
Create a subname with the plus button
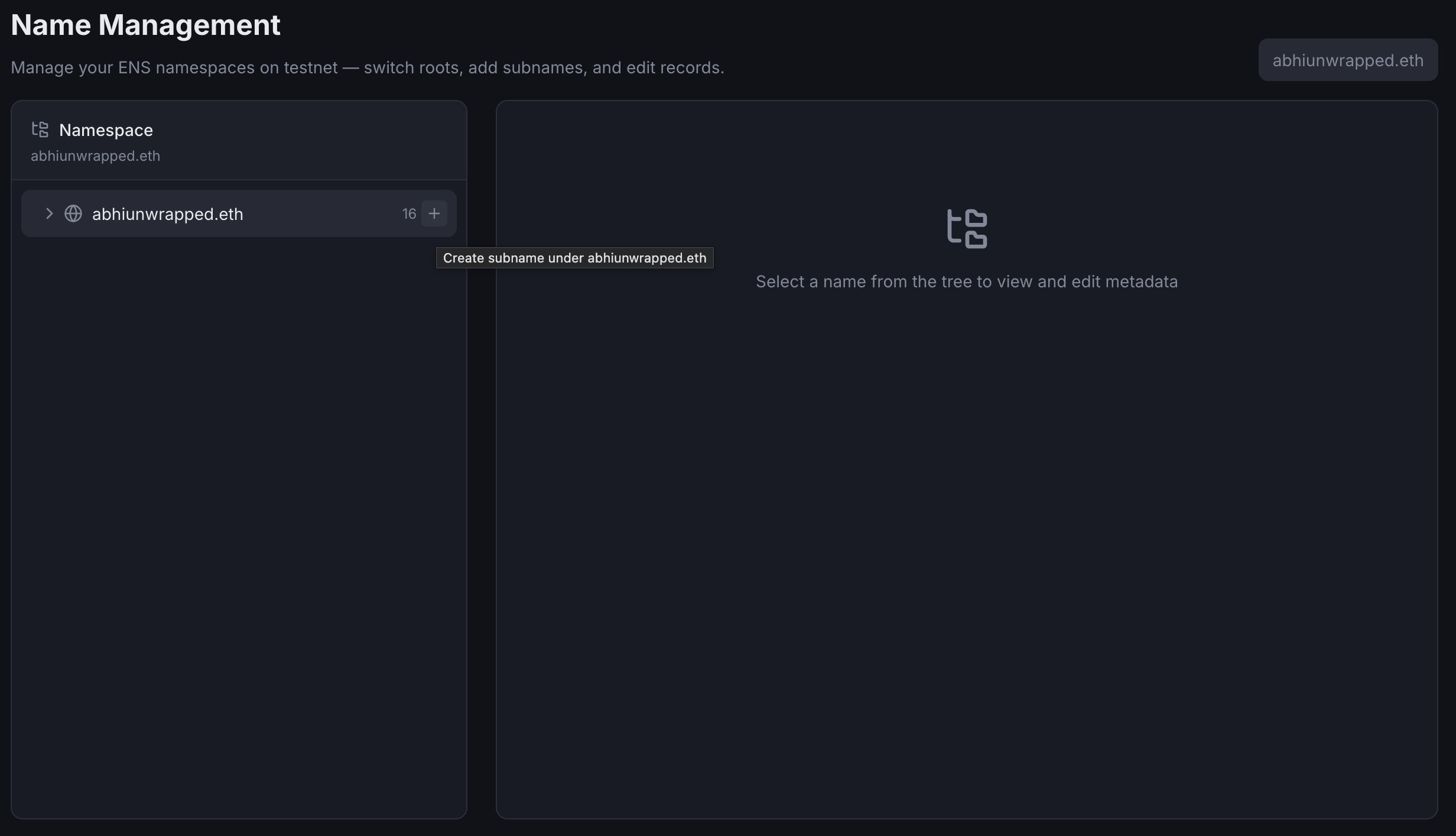pyautogui.click(x=434, y=213)
